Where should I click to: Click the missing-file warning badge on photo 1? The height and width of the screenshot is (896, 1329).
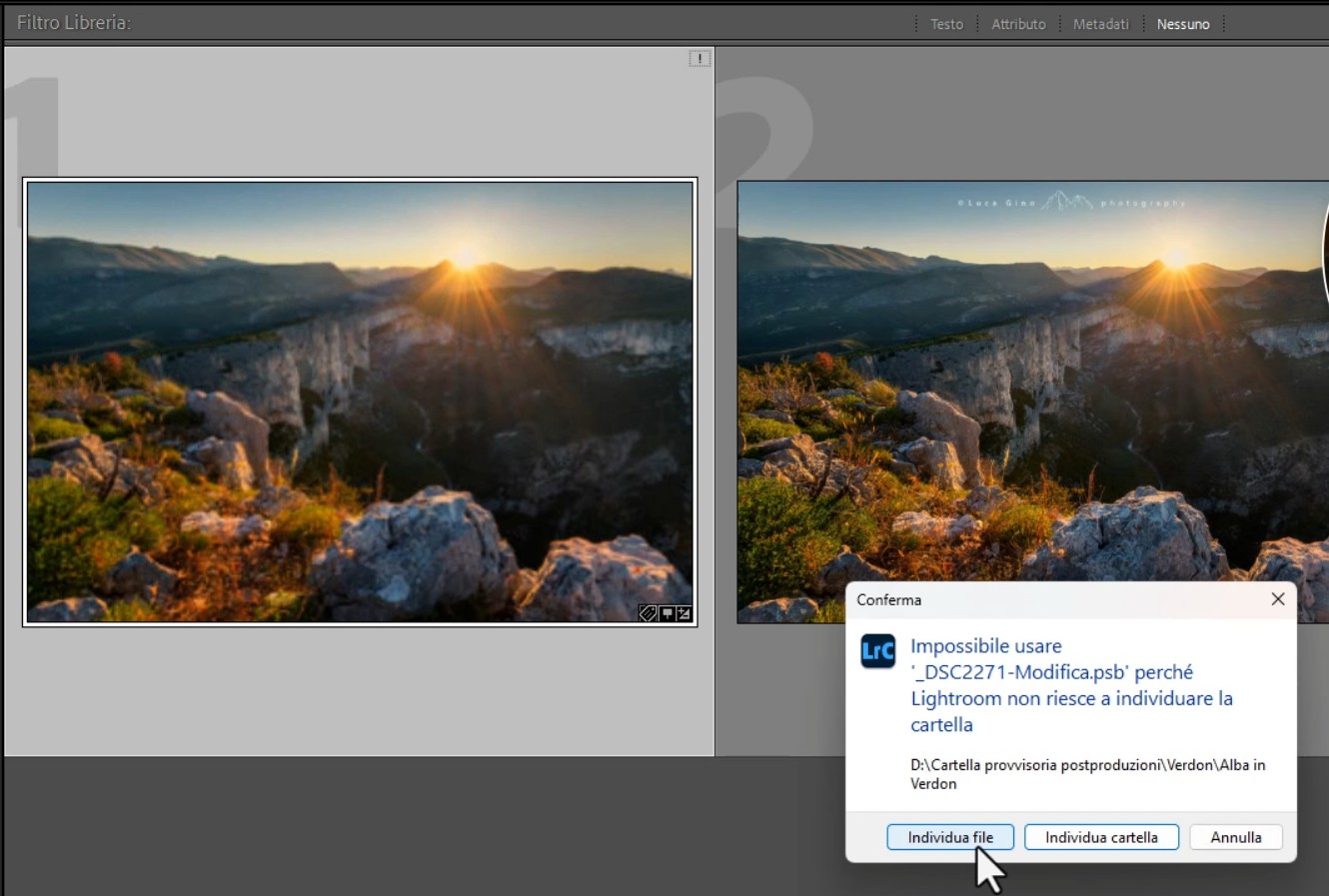698,58
